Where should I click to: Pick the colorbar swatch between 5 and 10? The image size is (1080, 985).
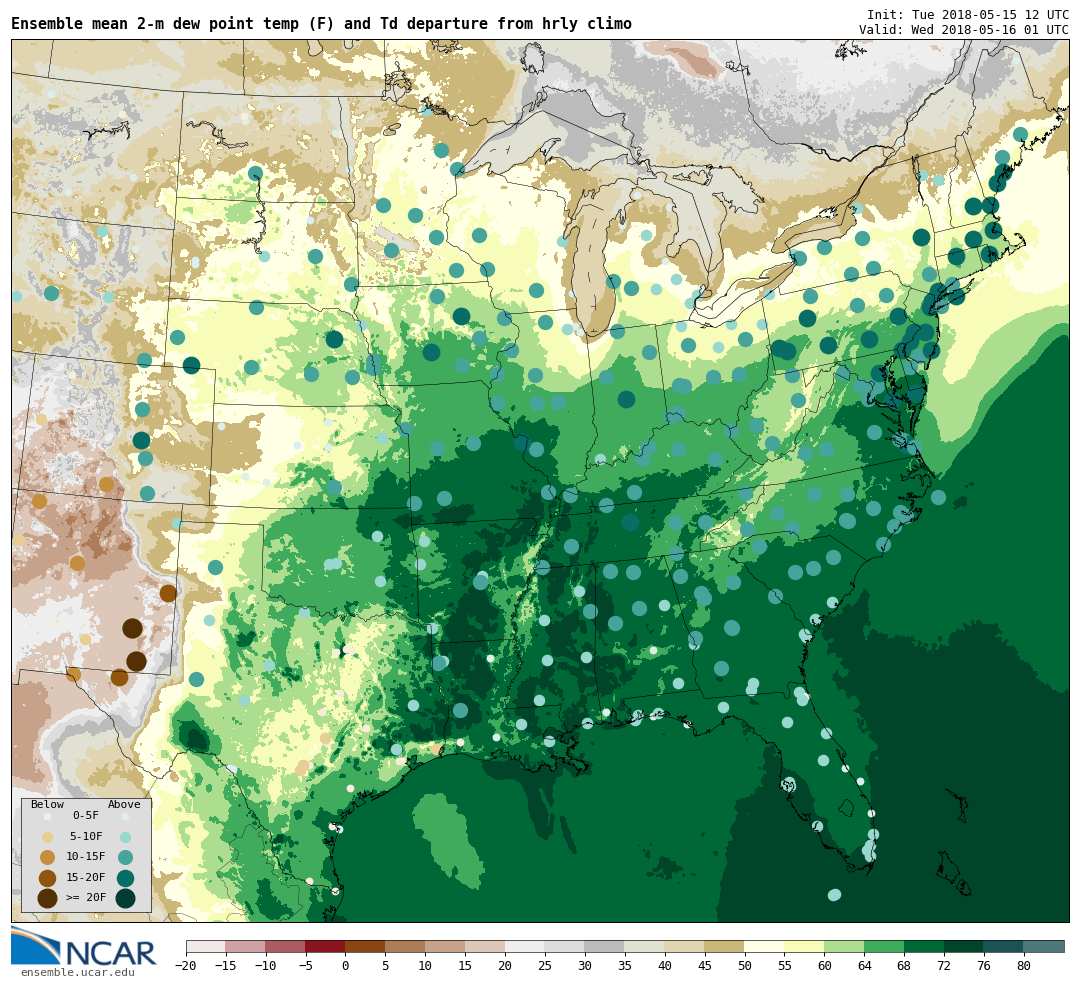[406, 946]
